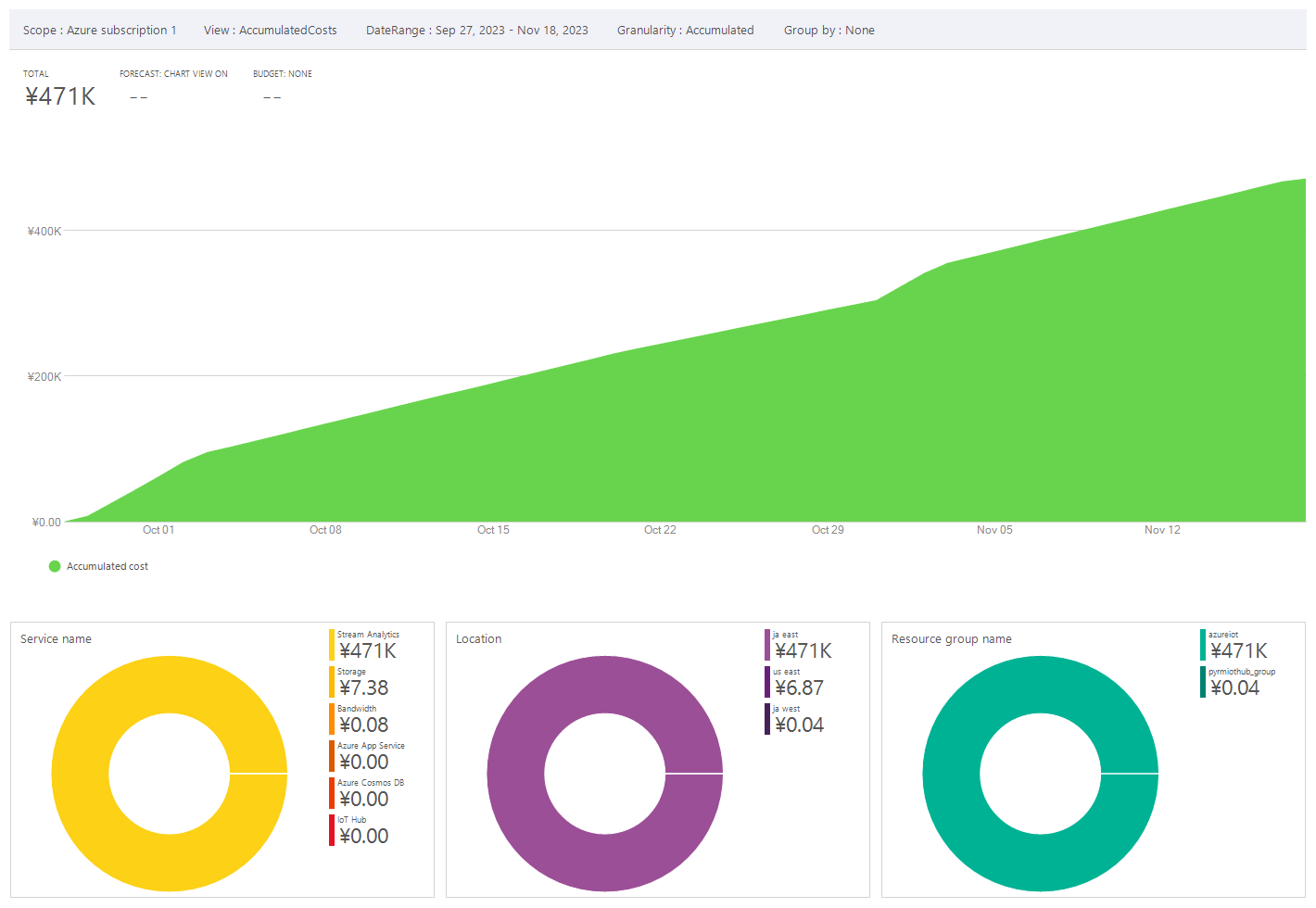Change the DateRange Sep 27 - Nov 18 filter
The image size is (1316, 908).
click(x=476, y=31)
